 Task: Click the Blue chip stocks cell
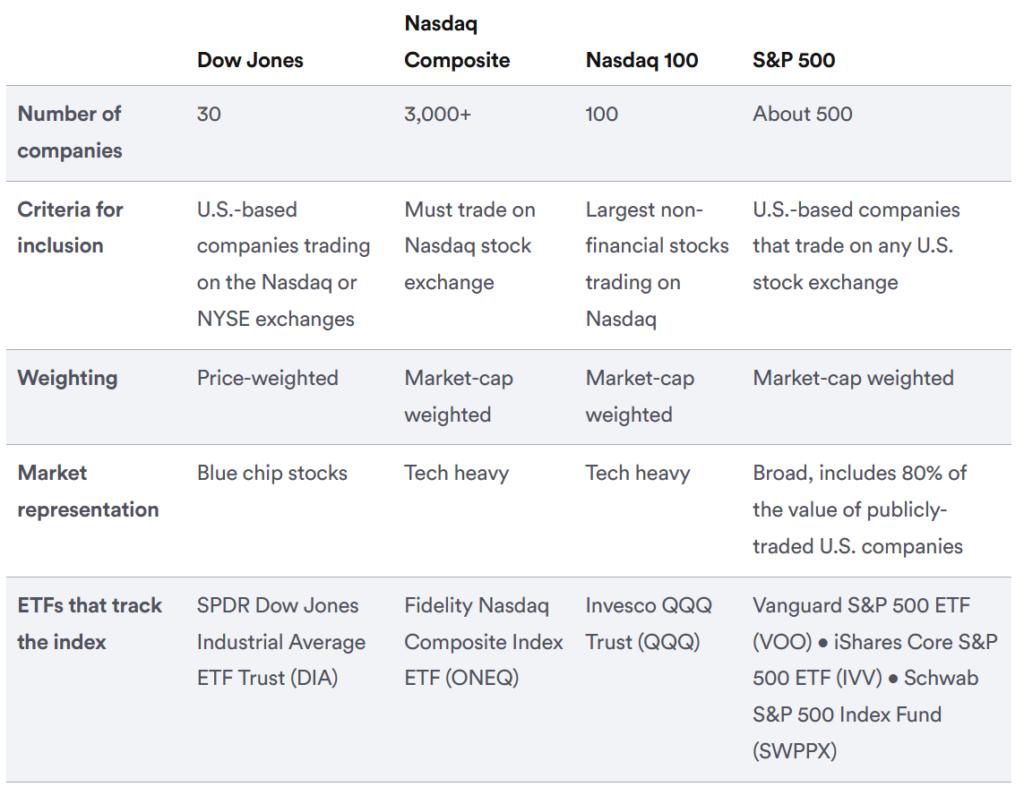[272, 473]
